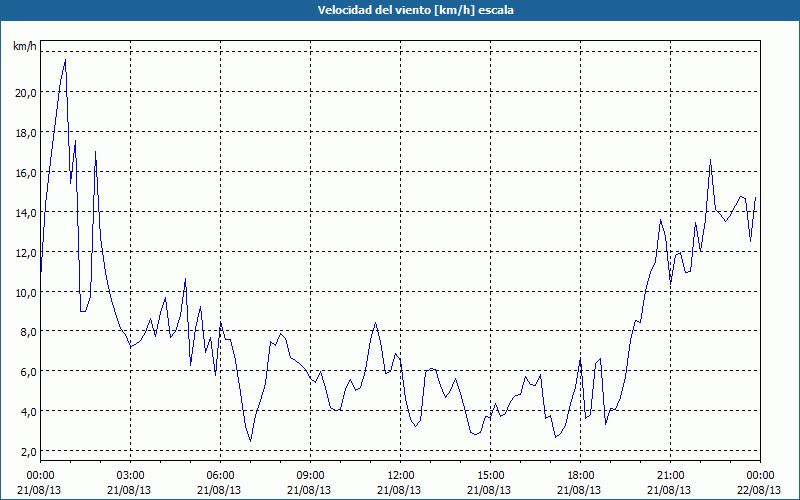Click the evening peak after 22:00
This screenshot has width=800, height=500.
pyautogui.click(x=710, y=160)
